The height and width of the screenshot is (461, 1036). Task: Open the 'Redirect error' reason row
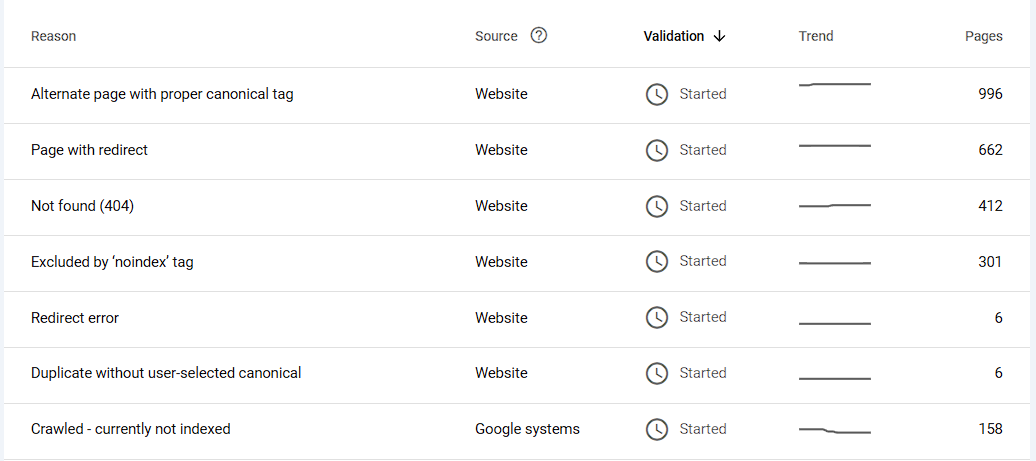(x=75, y=318)
